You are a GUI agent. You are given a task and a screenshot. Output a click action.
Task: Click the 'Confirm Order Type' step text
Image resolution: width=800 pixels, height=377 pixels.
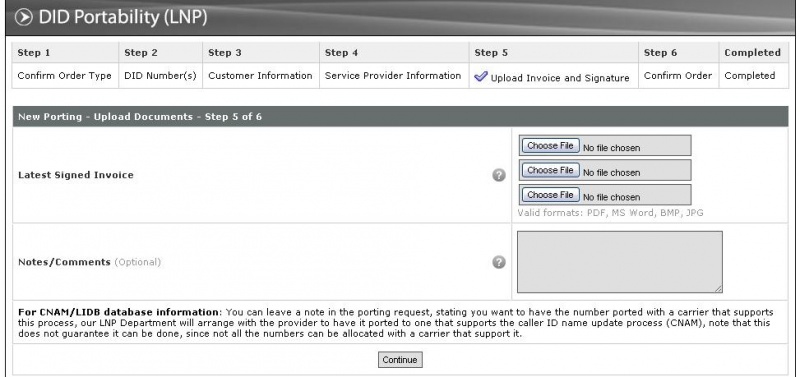point(64,76)
